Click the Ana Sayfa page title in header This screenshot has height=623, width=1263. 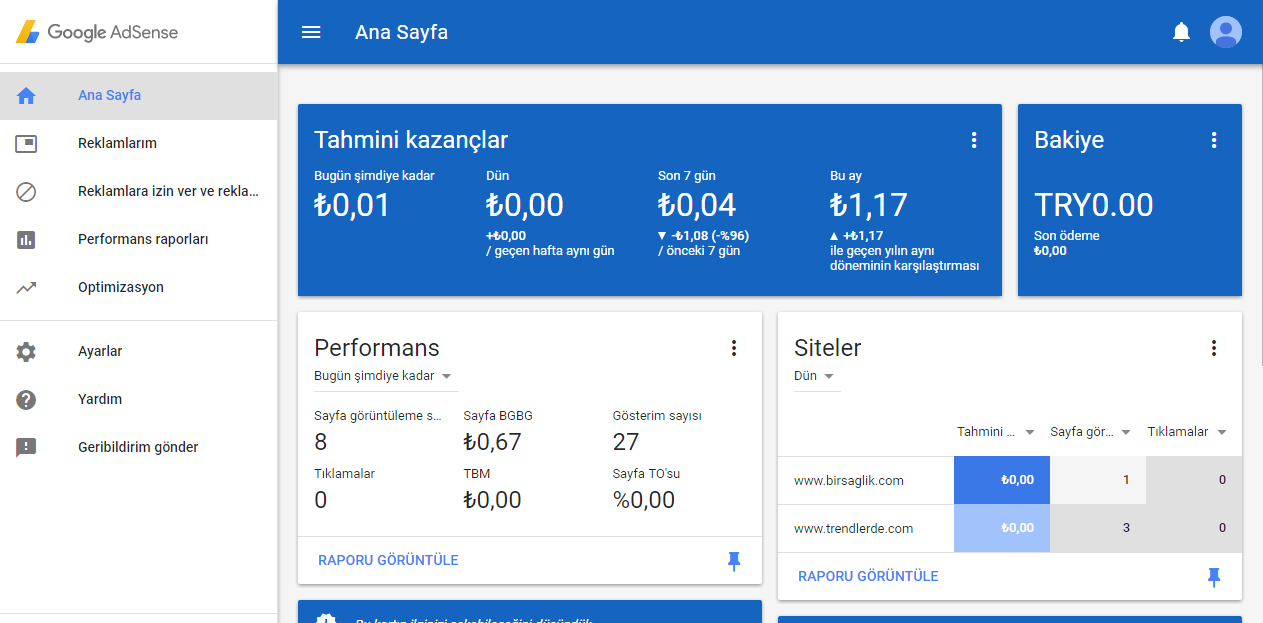pos(401,32)
